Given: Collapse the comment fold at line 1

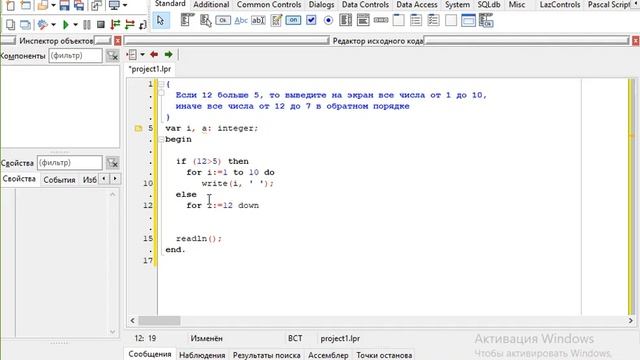Looking at the screenshot, I should [162, 84].
